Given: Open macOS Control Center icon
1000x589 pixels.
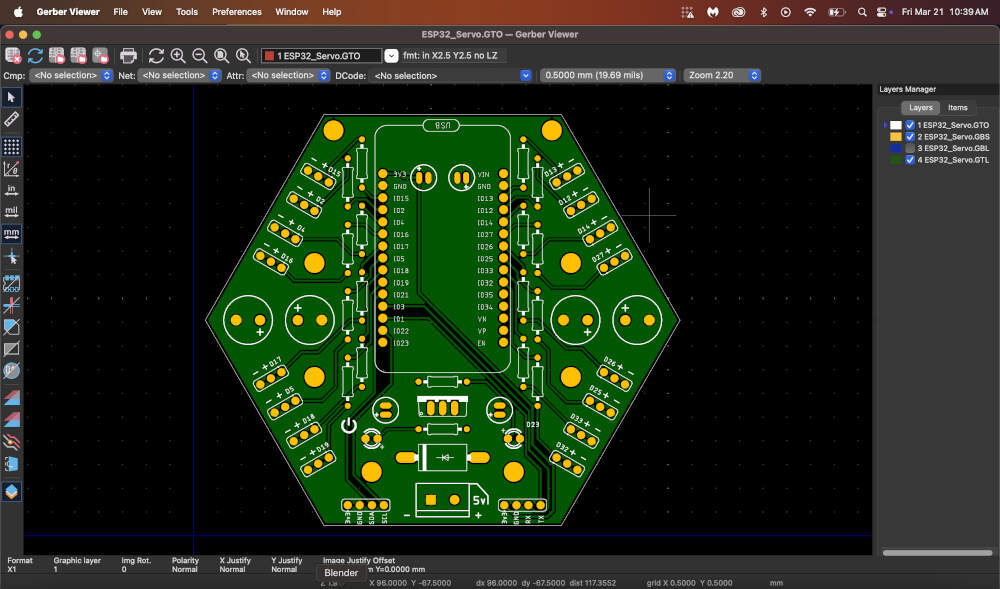Looking at the screenshot, I should tap(882, 11).
